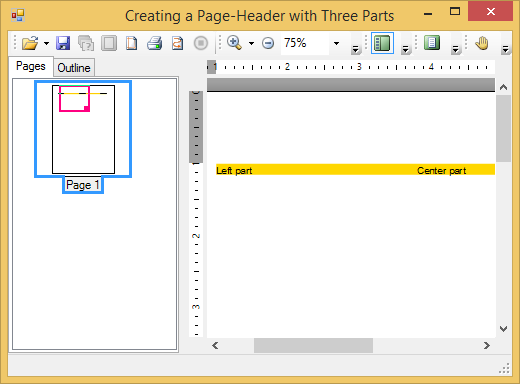The width and height of the screenshot is (520, 384).
Task: Enable the hand pan tool
Action: 482,43
